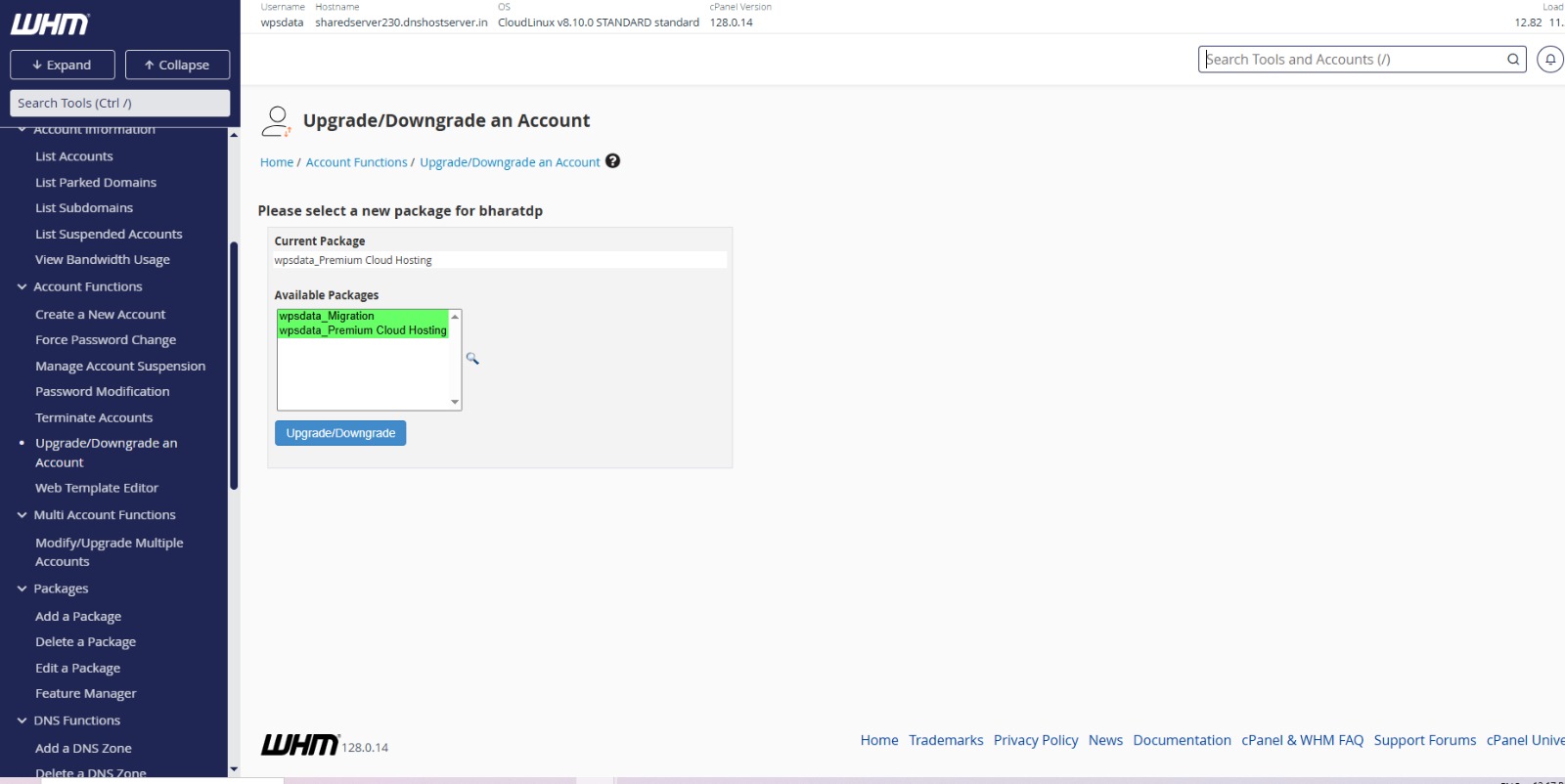Open the notifications bell icon
Screen dimensions: 1565x784
[1549, 60]
